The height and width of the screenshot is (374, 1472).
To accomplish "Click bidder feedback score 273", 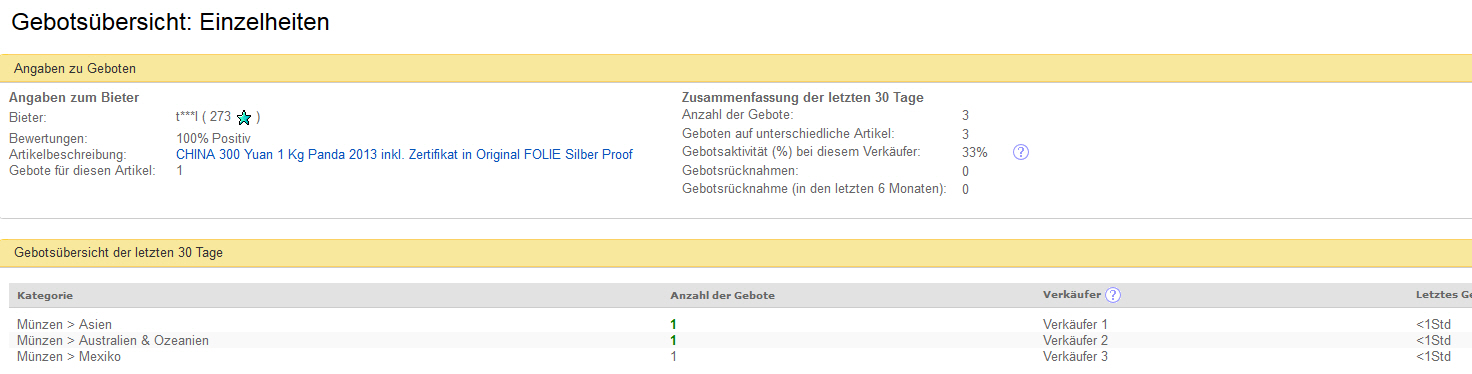I will 221,117.
